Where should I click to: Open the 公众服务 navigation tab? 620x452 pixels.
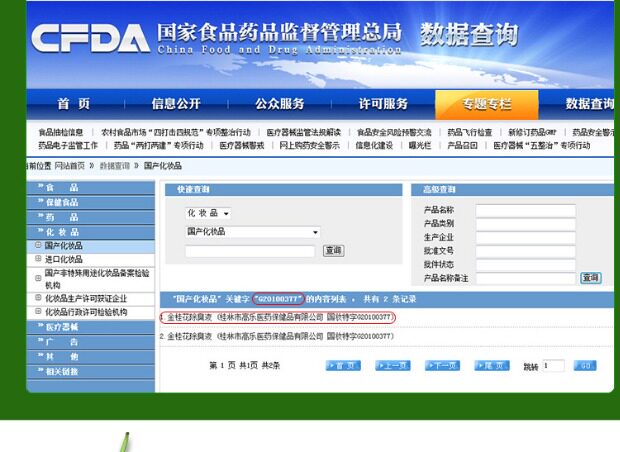pyautogui.click(x=280, y=104)
